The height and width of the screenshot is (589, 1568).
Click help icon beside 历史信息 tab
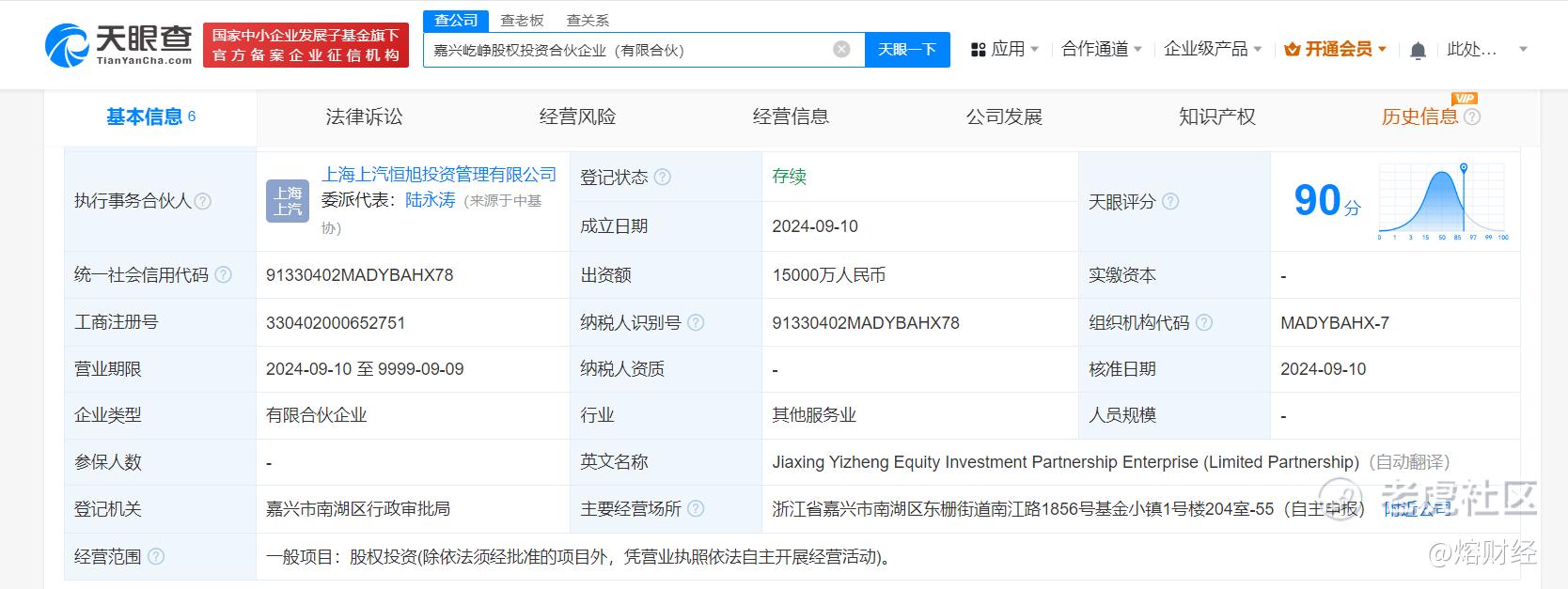(x=1472, y=116)
